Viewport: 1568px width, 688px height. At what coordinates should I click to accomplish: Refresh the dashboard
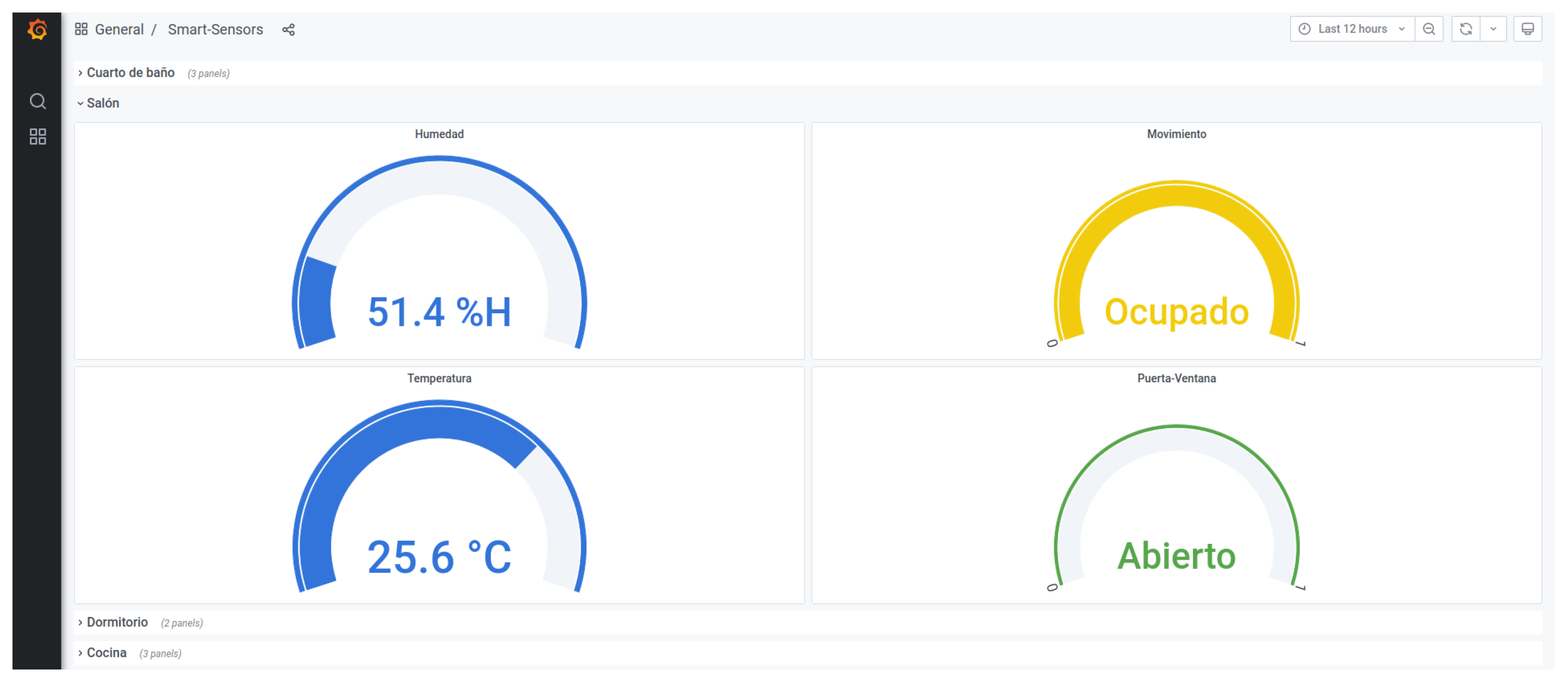(1466, 29)
